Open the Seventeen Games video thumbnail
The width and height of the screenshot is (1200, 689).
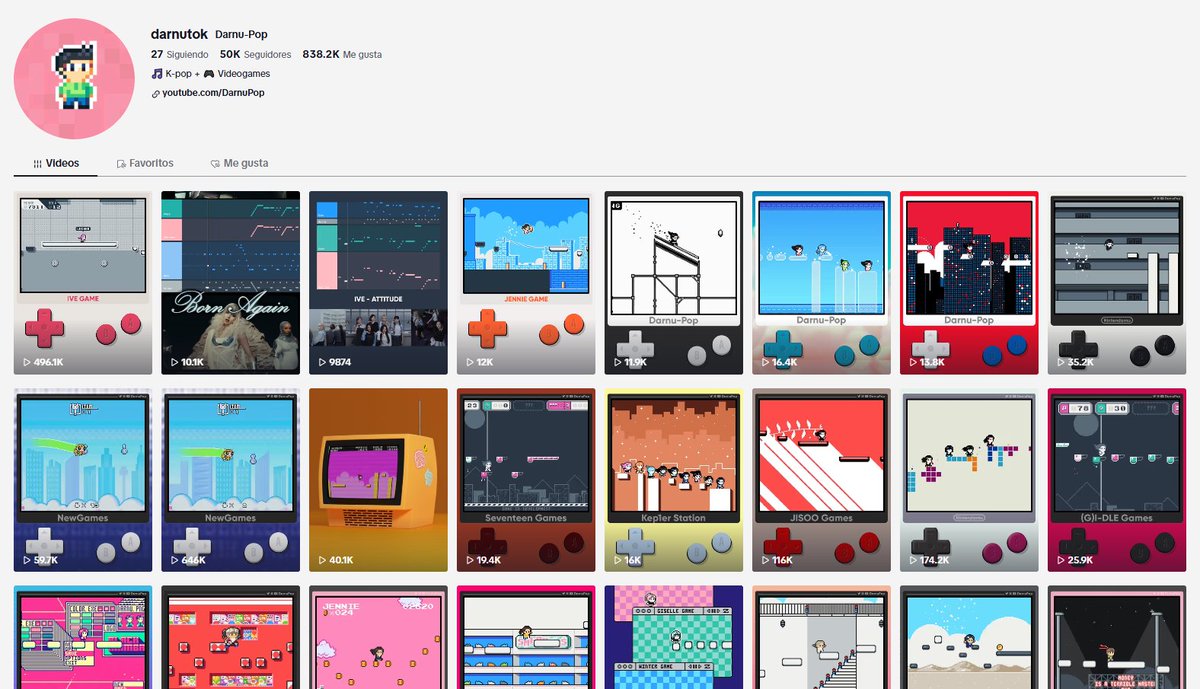[526, 480]
